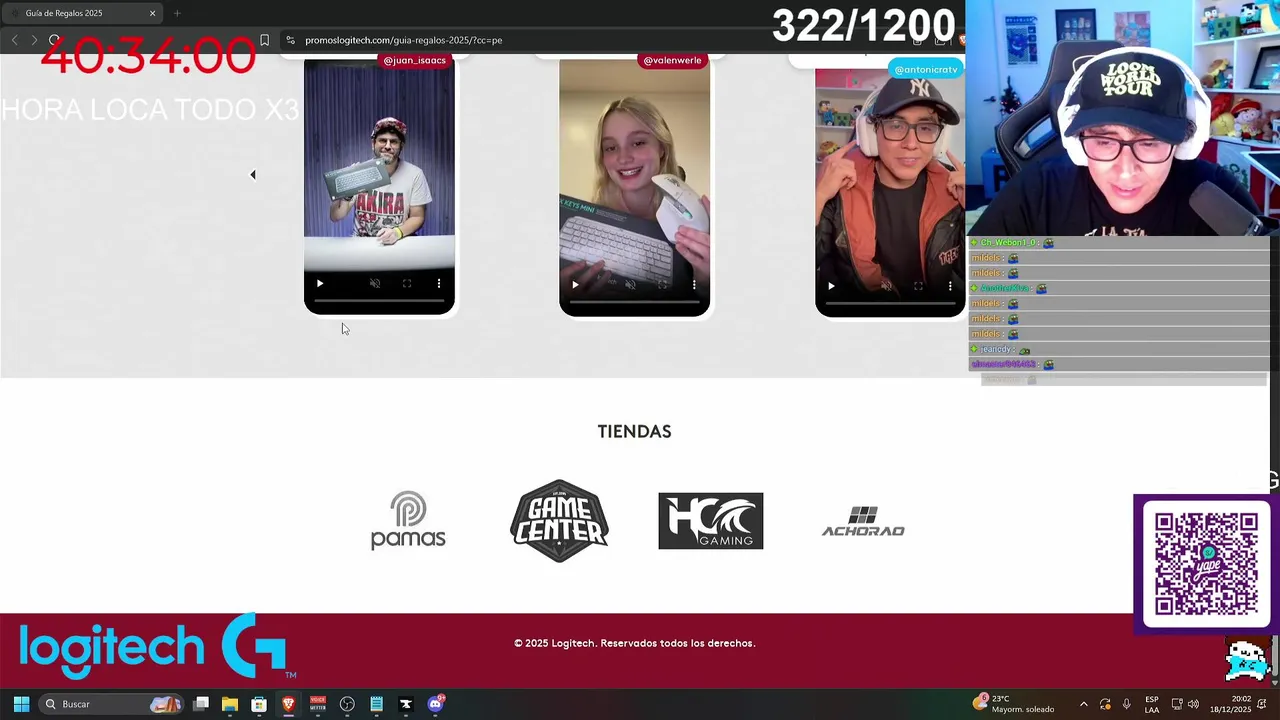Go forward in browser history
This screenshot has height=720, width=1280.
point(34,40)
